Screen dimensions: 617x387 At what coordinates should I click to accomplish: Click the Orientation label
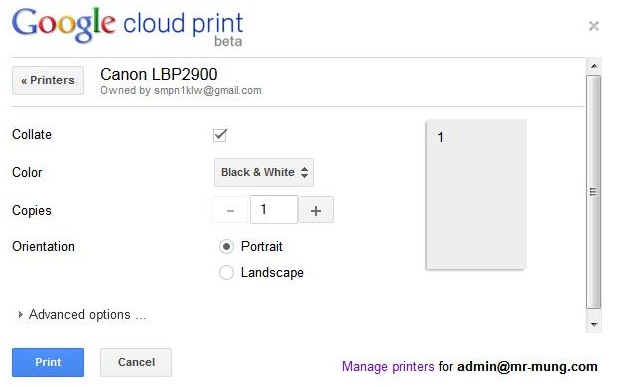[43, 246]
